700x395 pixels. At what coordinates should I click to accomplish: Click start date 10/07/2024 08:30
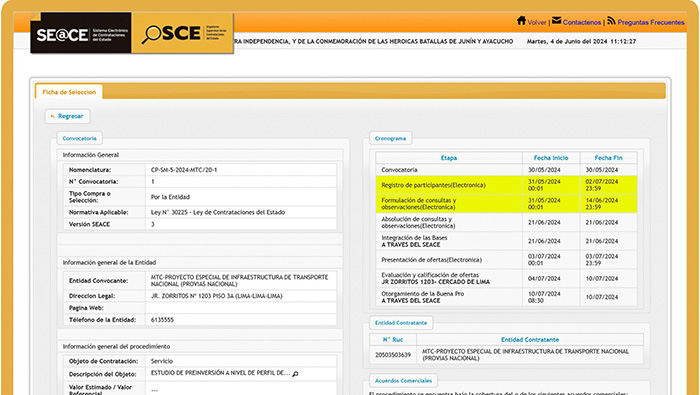[x=544, y=297]
